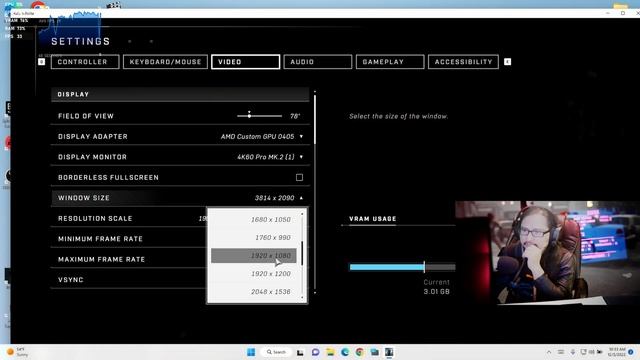Open the blue notification badge icon
This screenshot has width=640, height=360.
[631, 352]
